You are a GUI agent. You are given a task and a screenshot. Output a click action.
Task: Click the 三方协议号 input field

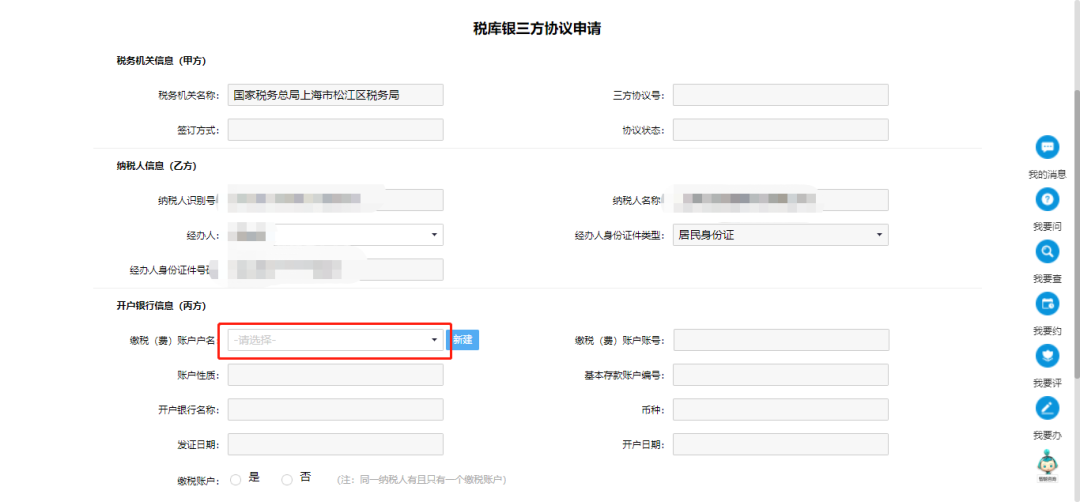[781, 95]
